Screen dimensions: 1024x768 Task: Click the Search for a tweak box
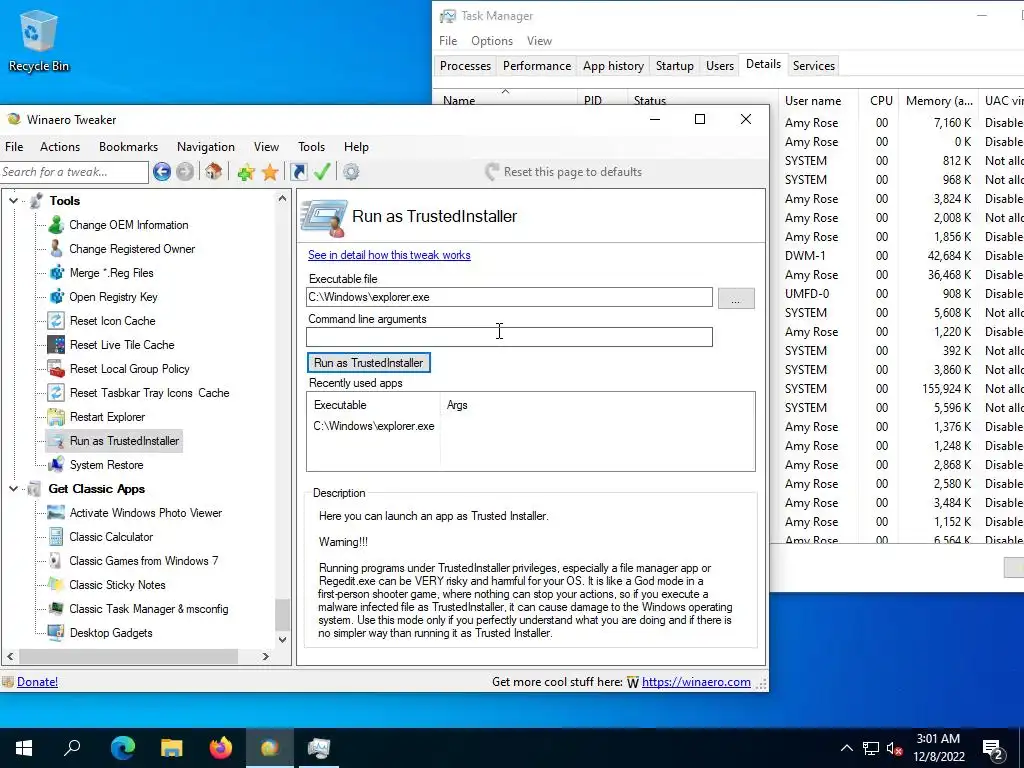click(x=74, y=172)
